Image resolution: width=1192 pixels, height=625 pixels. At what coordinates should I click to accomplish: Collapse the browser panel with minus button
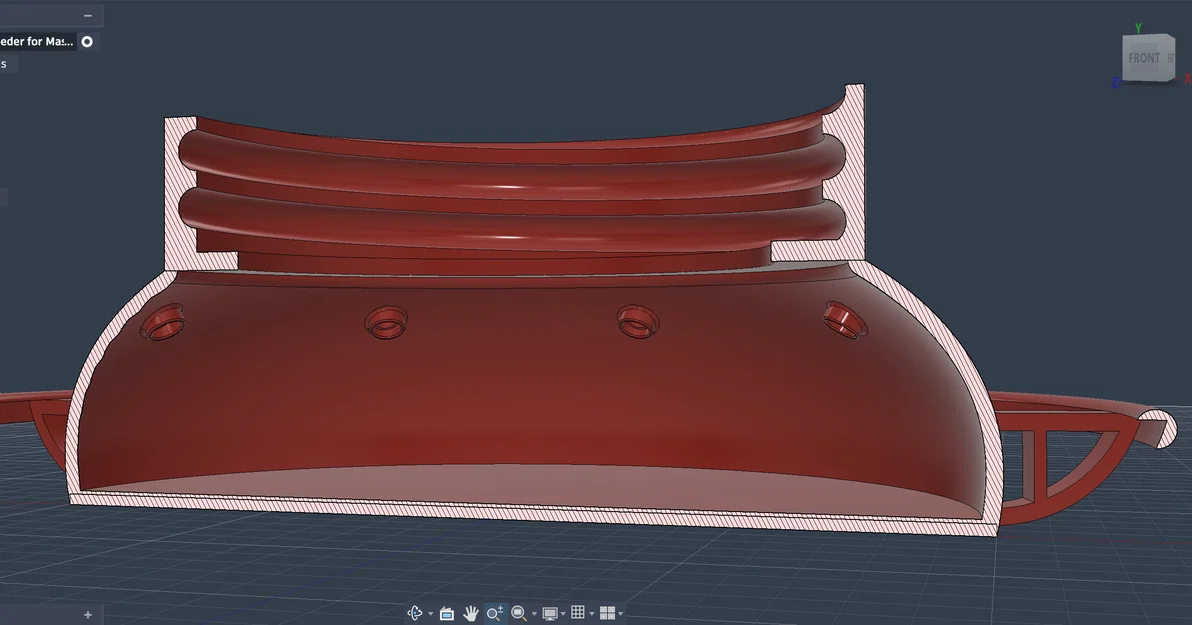pyautogui.click(x=88, y=15)
